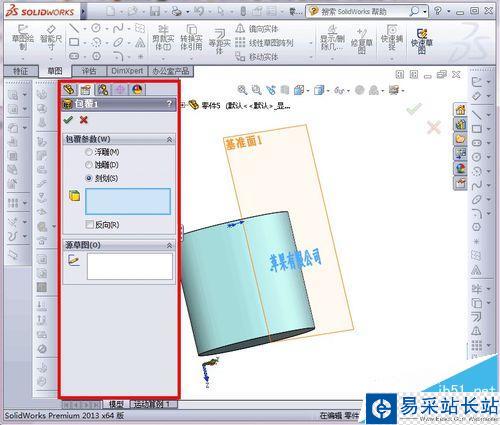Switch to the 评估 (Evaluate) tab

89,71
